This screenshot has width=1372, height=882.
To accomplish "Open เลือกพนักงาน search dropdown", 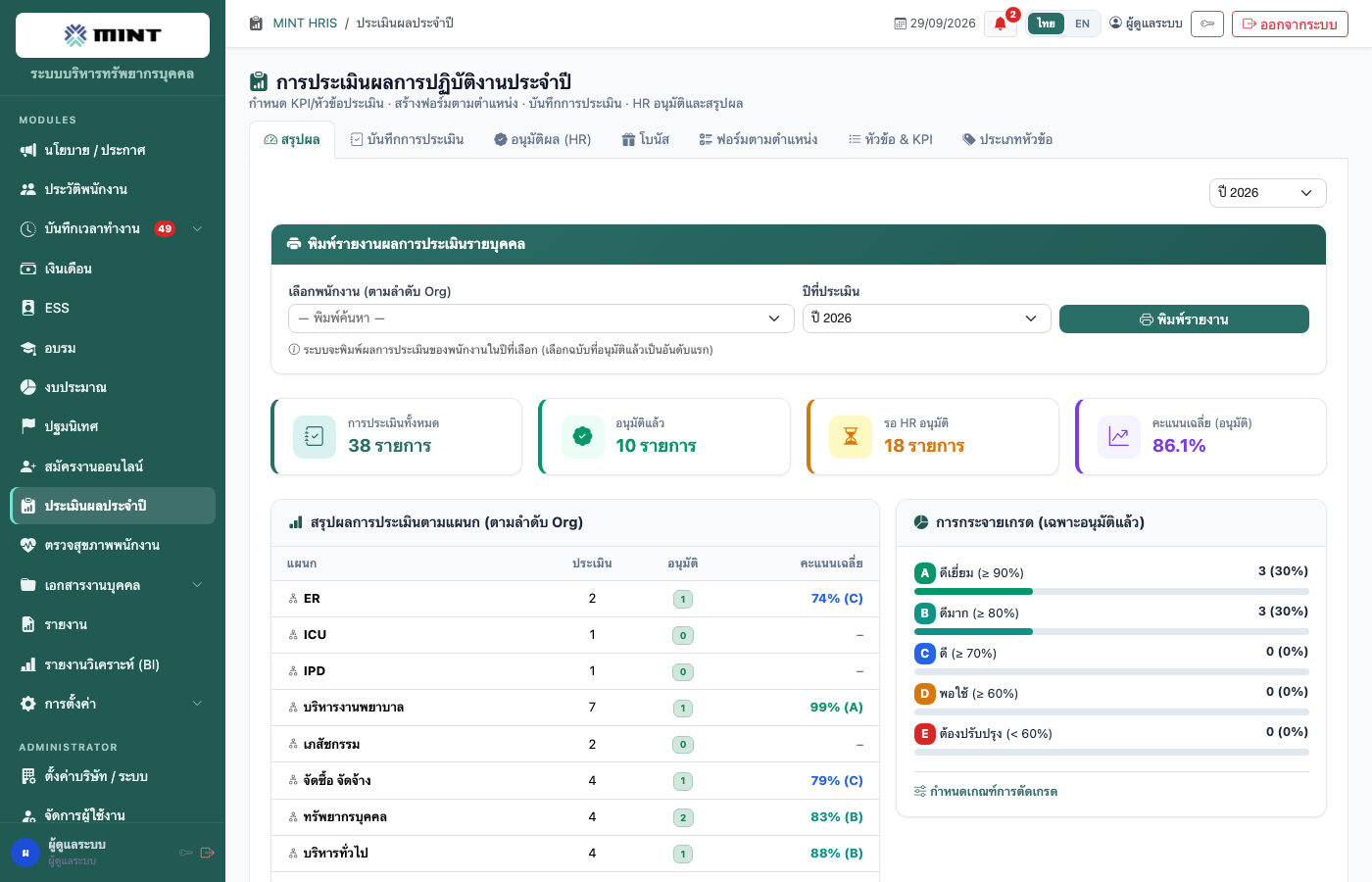I will (541, 318).
